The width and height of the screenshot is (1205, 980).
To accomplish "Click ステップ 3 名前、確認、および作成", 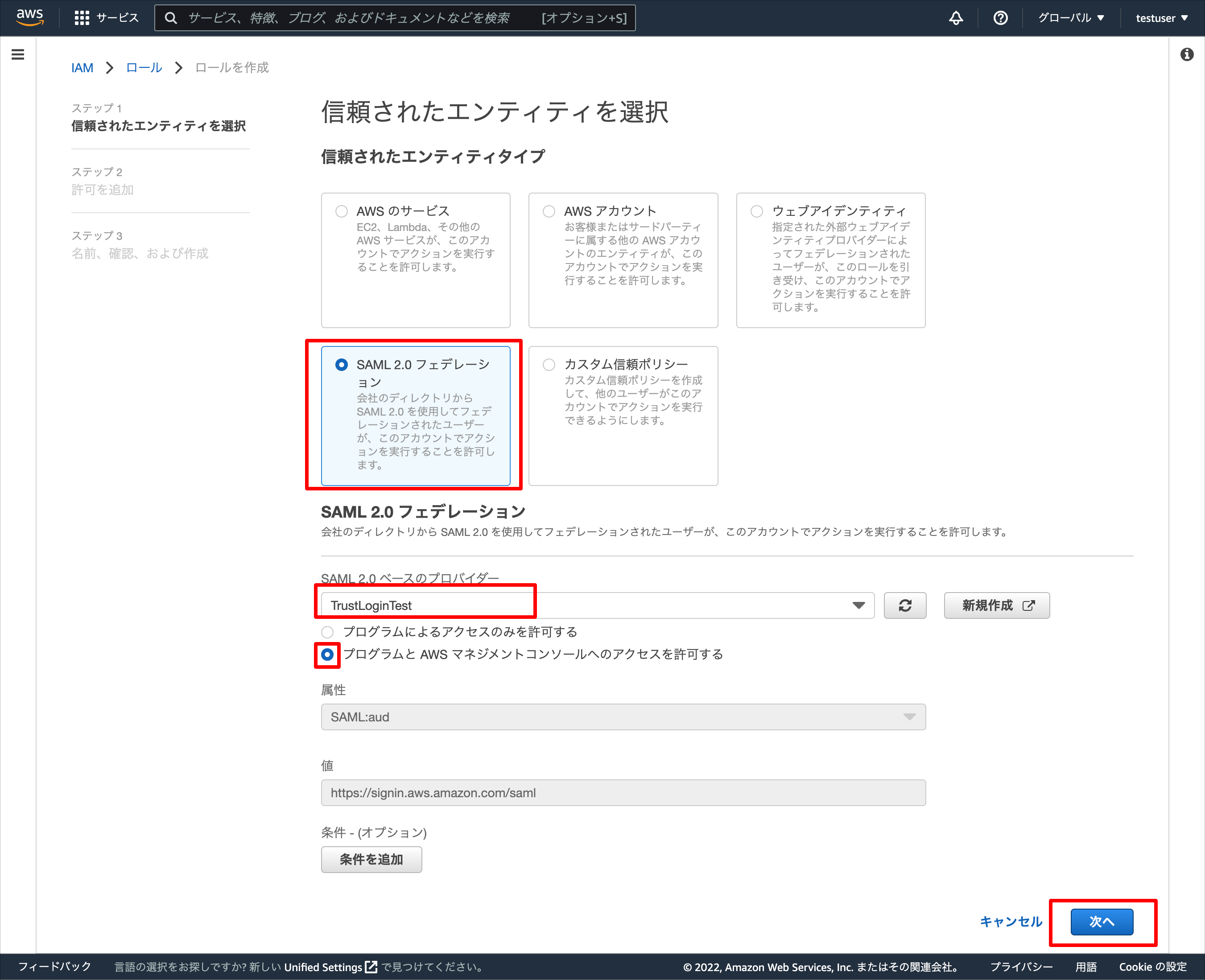I will (140, 245).
